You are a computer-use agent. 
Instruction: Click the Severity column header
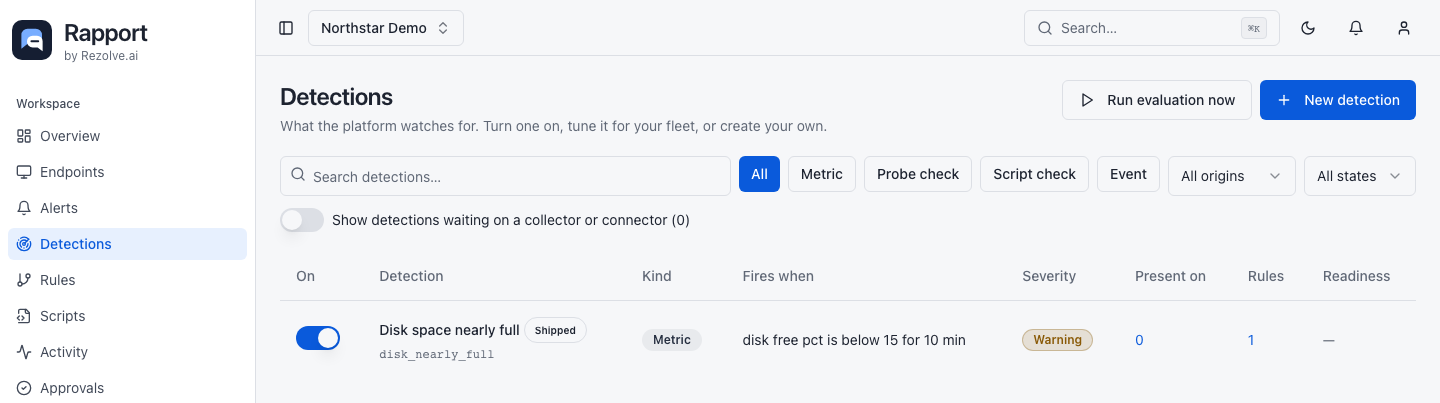[1049, 276]
